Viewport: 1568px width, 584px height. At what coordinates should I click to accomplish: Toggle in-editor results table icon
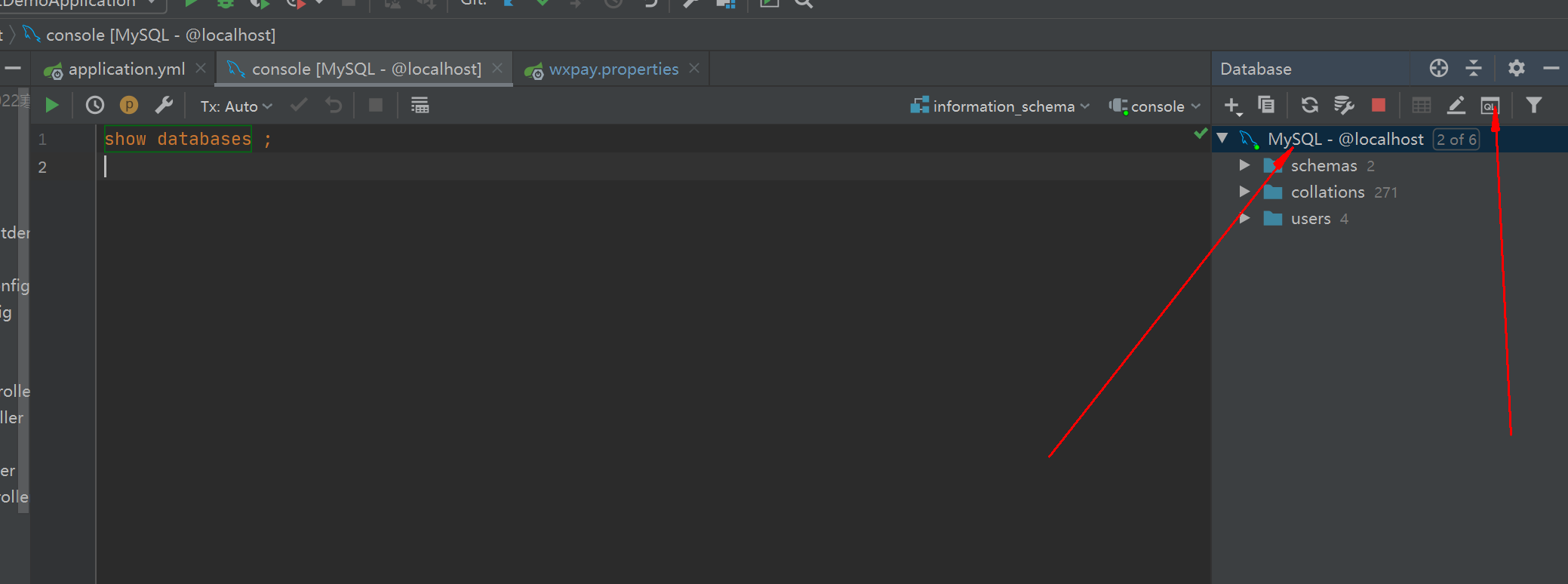pyautogui.click(x=420, y=106)
